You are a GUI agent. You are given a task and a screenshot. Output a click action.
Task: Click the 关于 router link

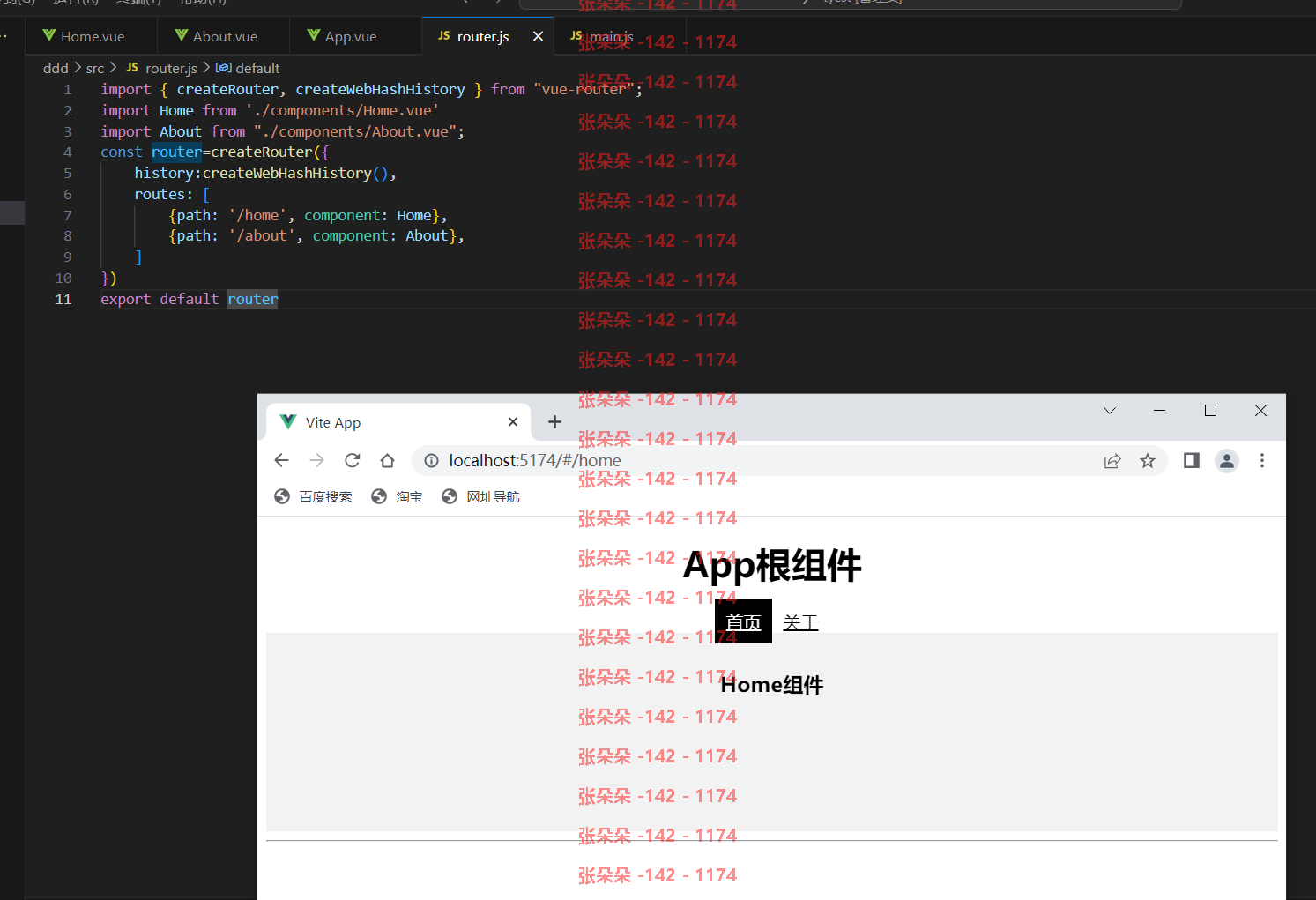tap(800, 622)
